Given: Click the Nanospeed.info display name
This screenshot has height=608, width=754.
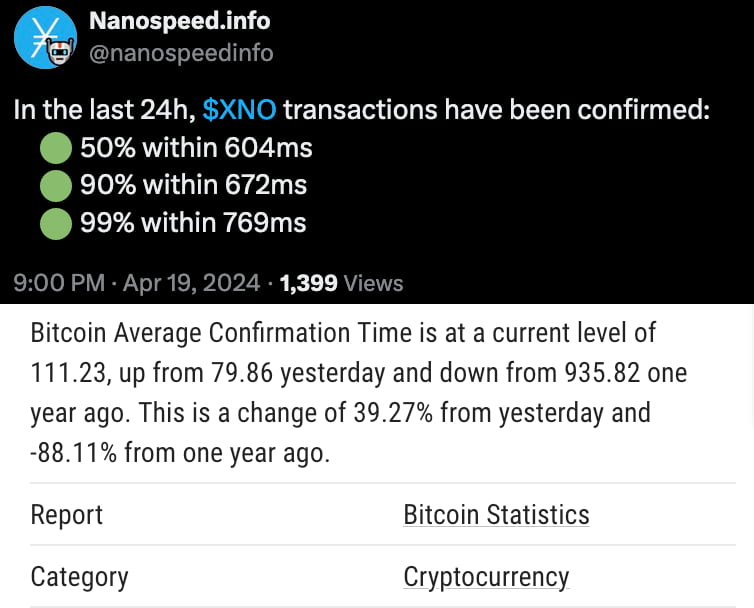Looking at the screenshot, I should 180,20.
